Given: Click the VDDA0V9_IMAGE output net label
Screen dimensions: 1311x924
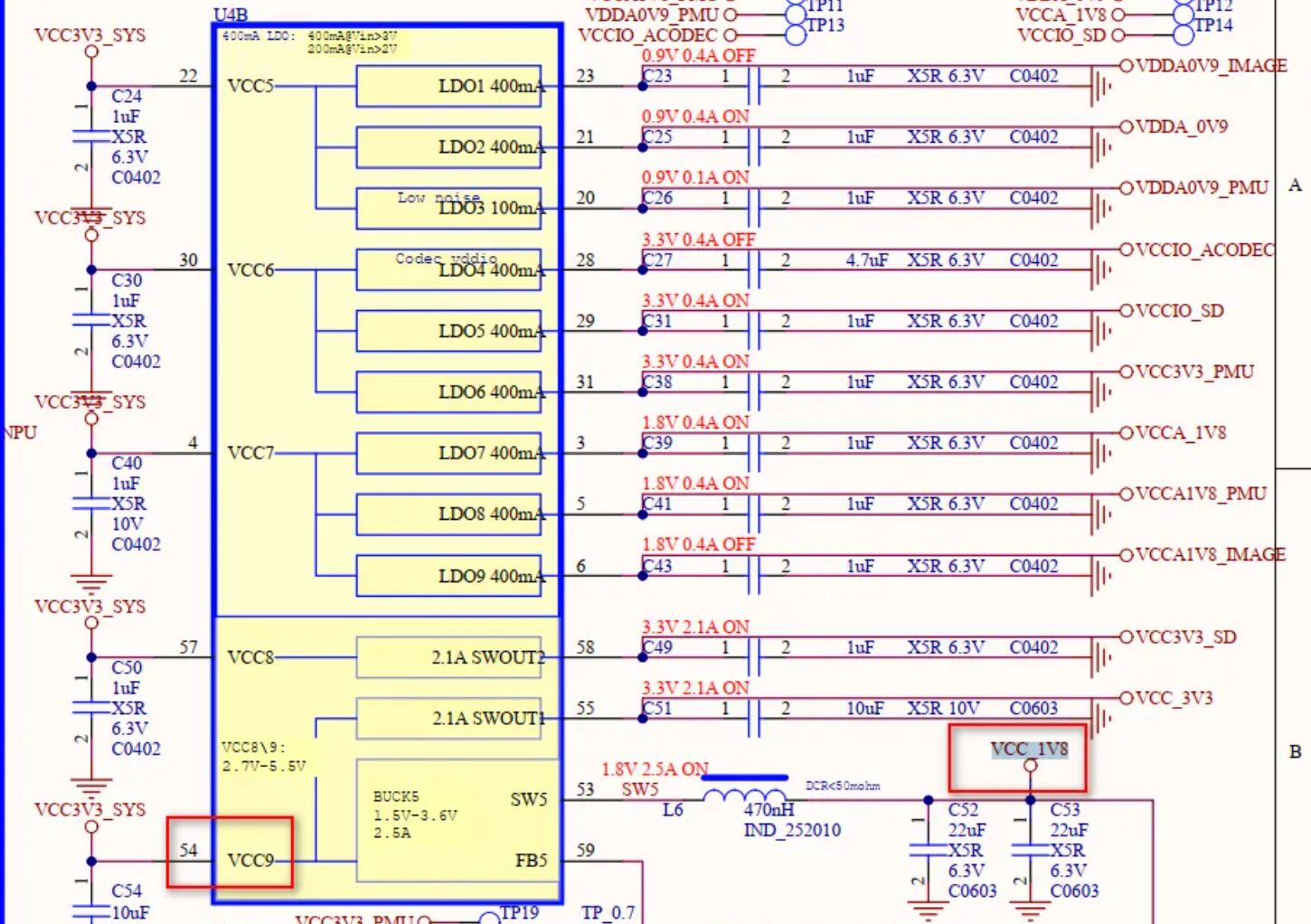Looking at the screenshot, I should (1211, 65).
